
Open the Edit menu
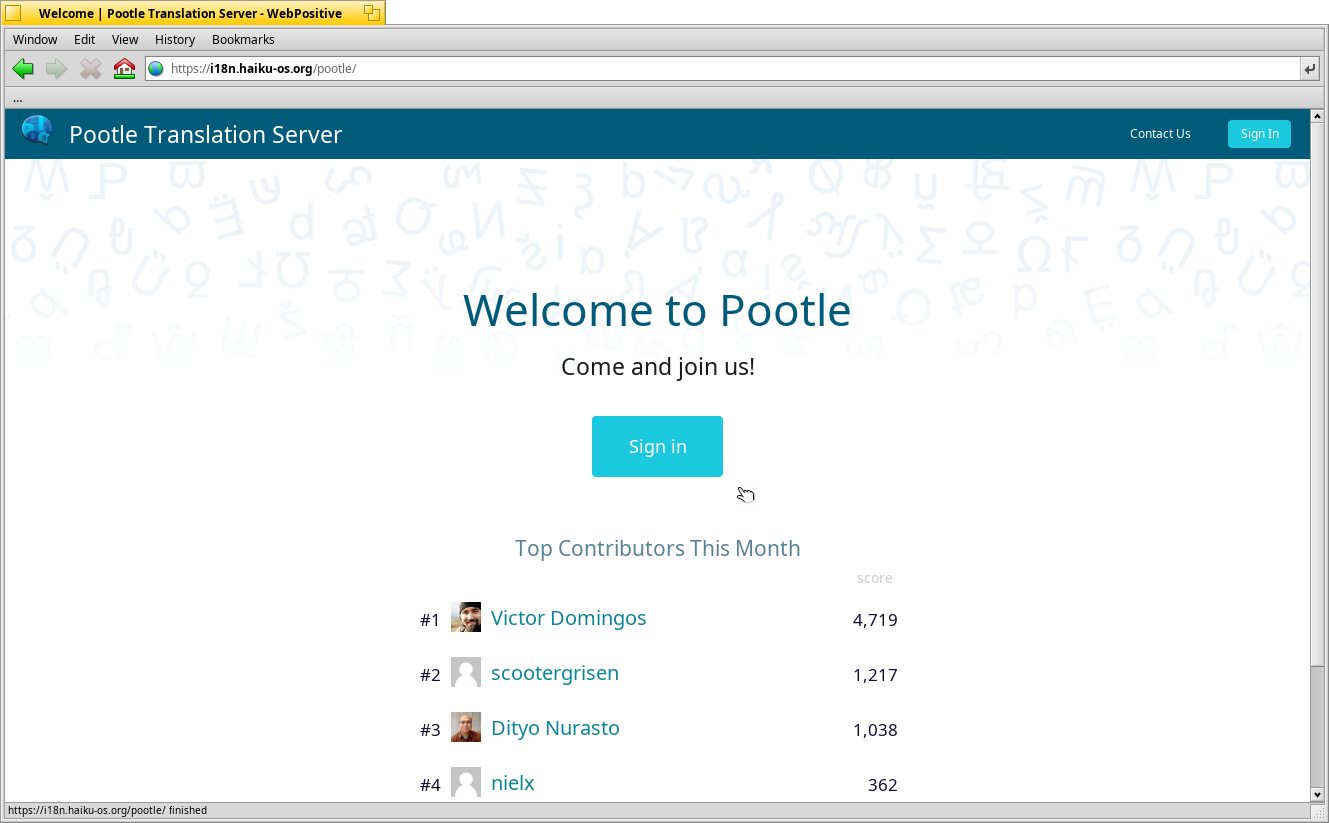point(84,39)
